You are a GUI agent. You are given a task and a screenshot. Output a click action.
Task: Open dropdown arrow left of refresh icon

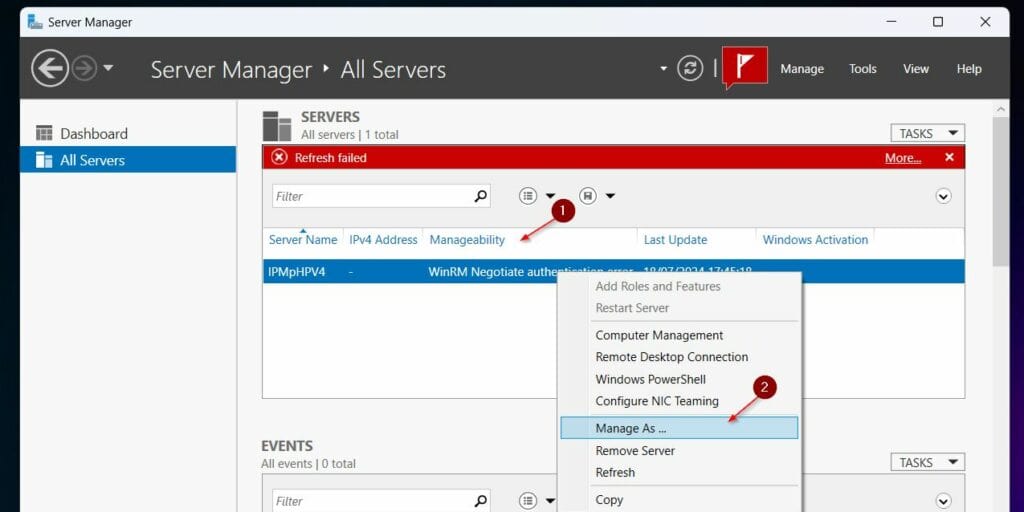tap(664, 69)
